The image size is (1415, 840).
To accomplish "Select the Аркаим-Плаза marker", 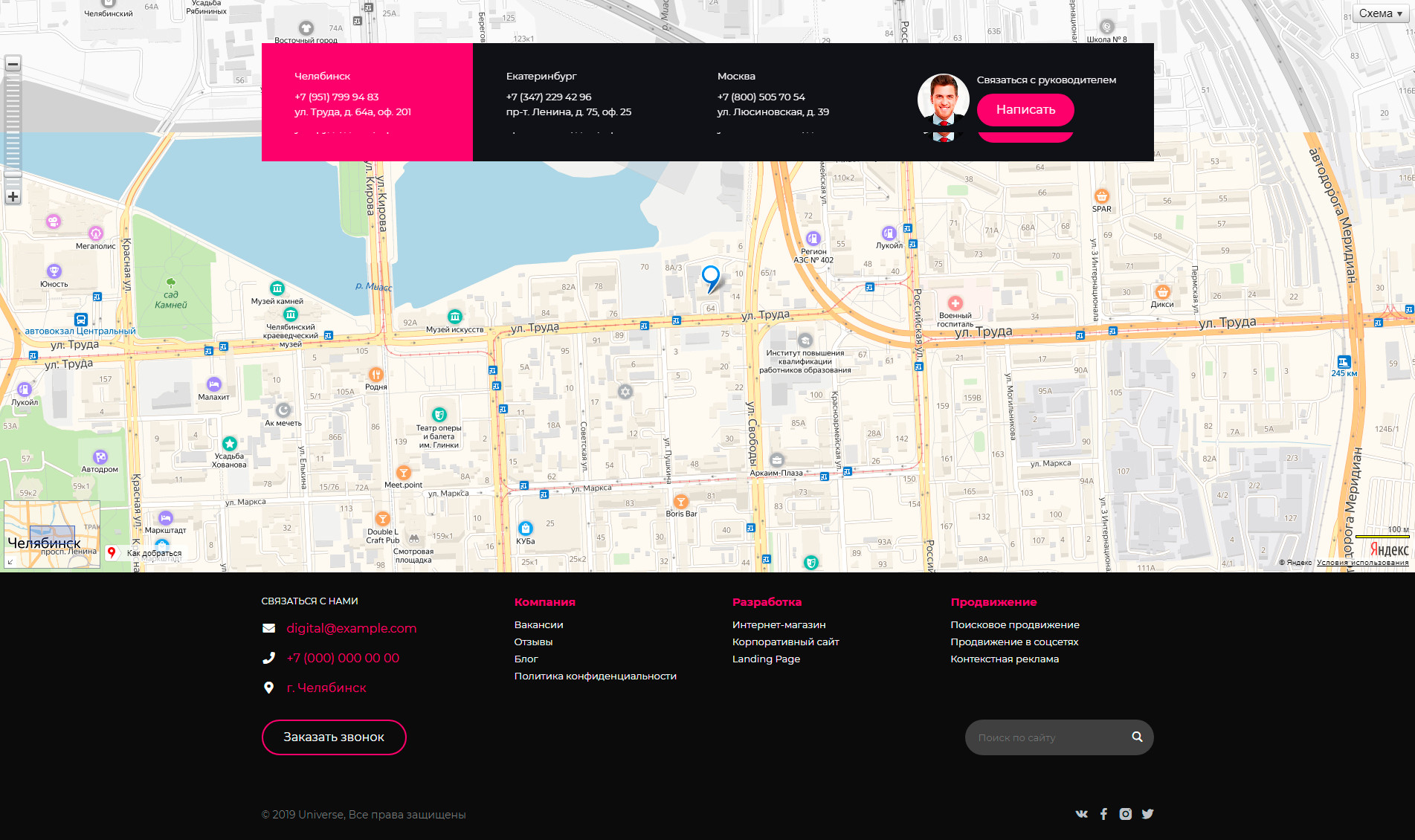I will [x=777, y=460].
